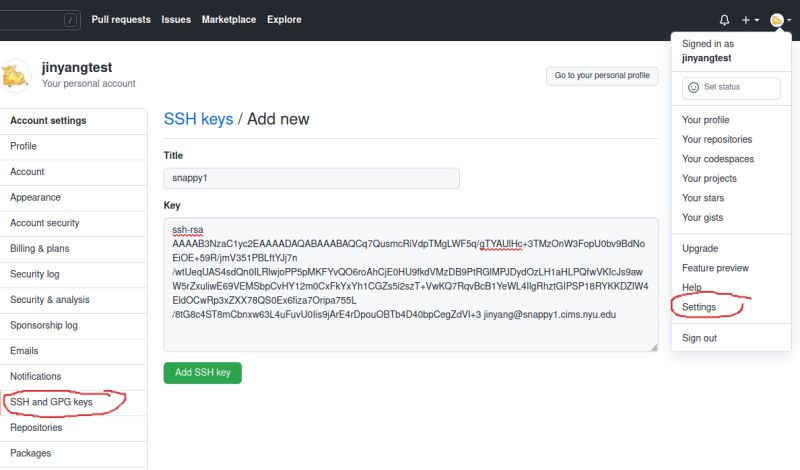Open Issues in top navigation

pyautogui.click(x=176, y=19)
